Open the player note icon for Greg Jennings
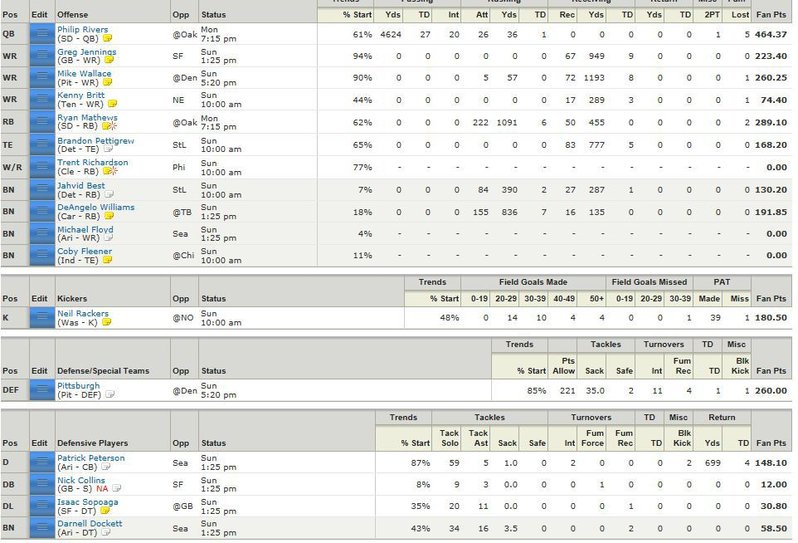The image size is (798, 543). [109, 60]
